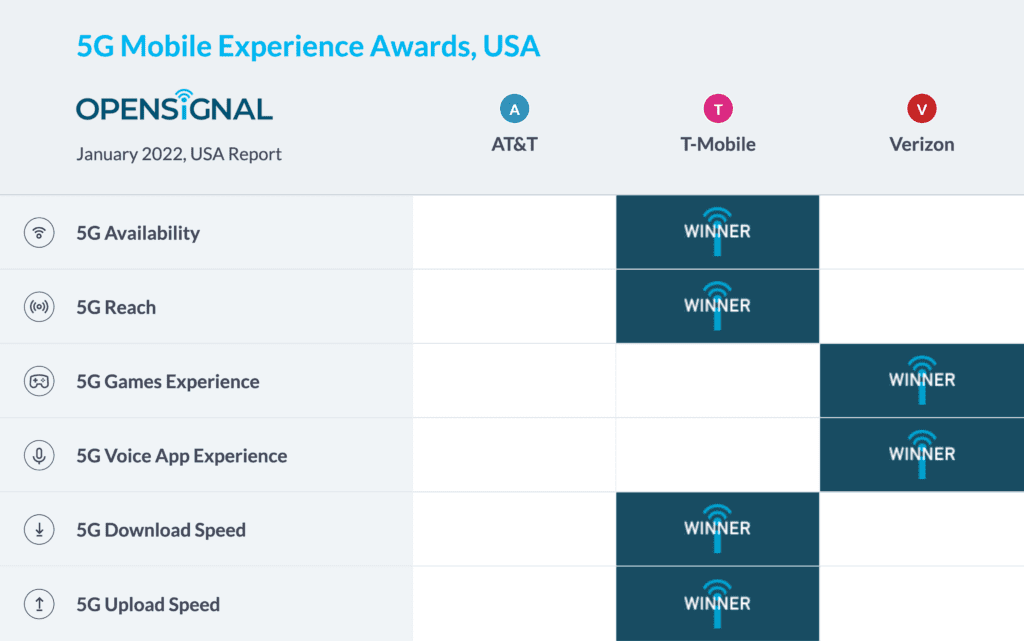Click the 5G Reach broadcast icon
The height and width of the screenshot is (641, 1024).
(x=39, y=307)
